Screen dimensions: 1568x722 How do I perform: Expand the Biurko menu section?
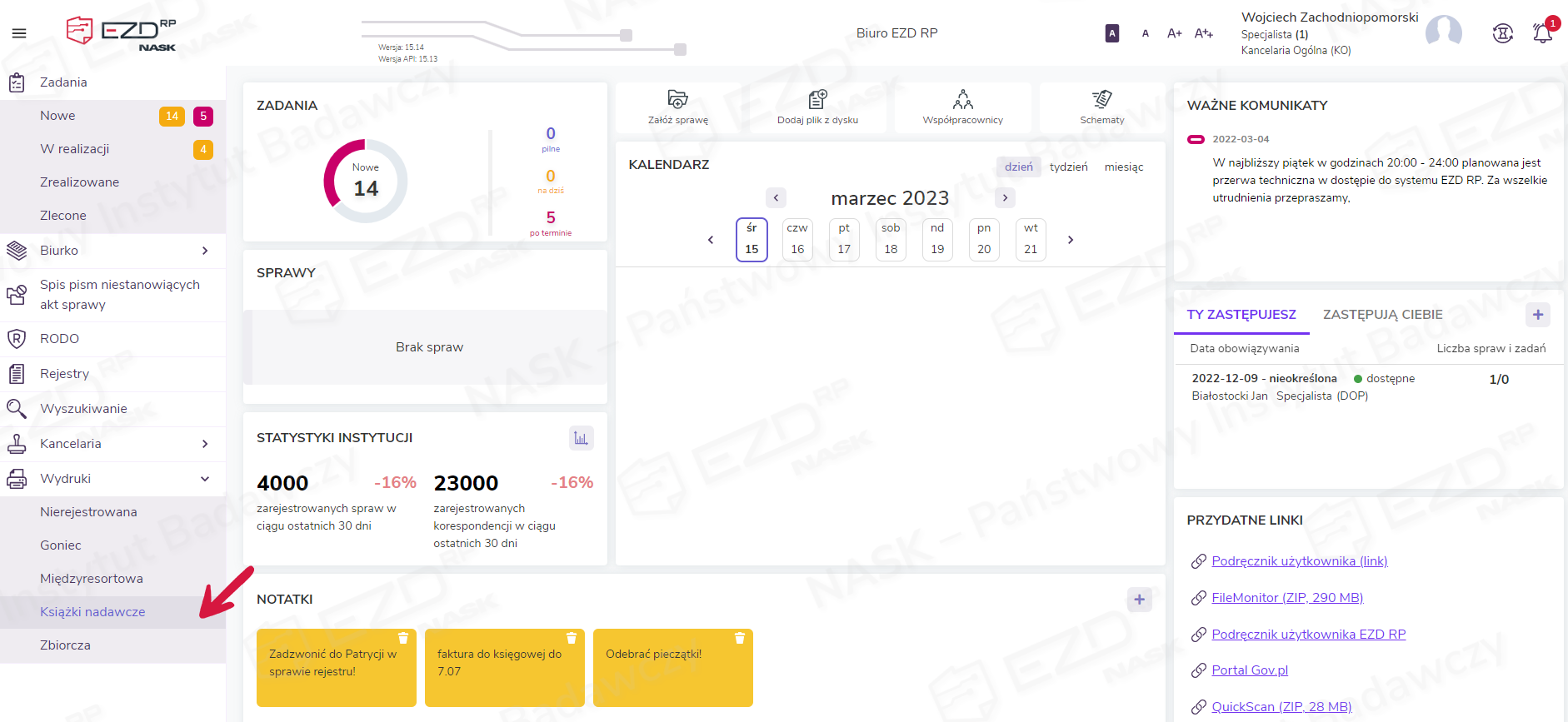tap(205, 251)
